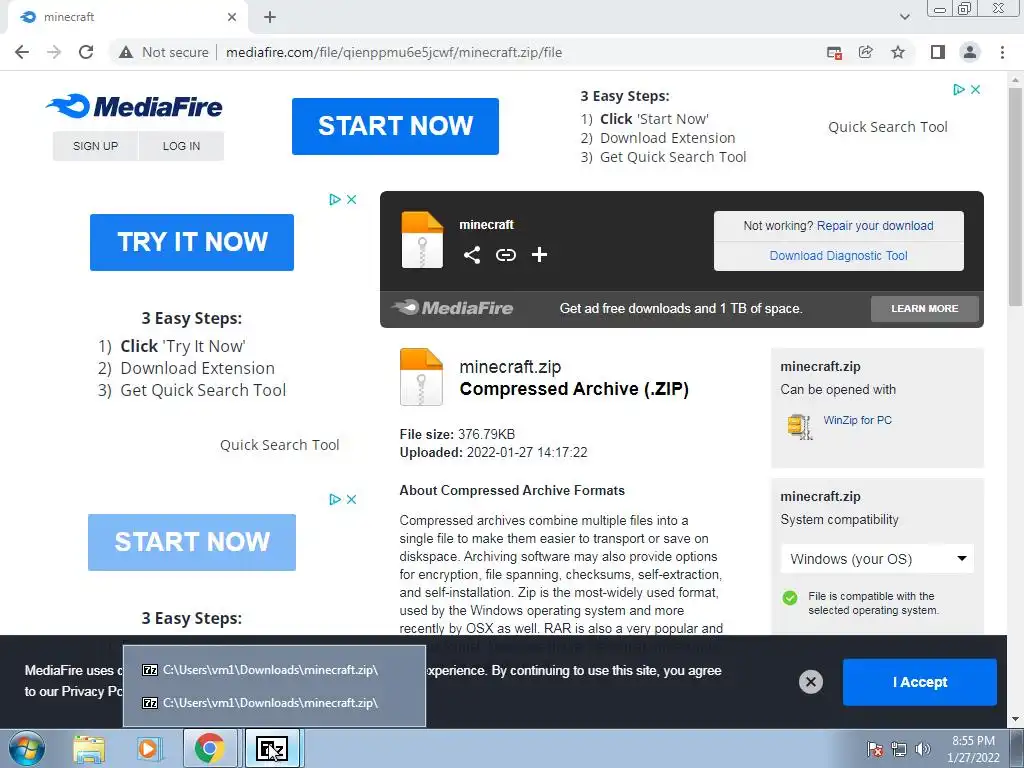This screenshot has height=768, width=1024.
Task: Open the WinZip for PC link
Action: click(x=857, y=420)
